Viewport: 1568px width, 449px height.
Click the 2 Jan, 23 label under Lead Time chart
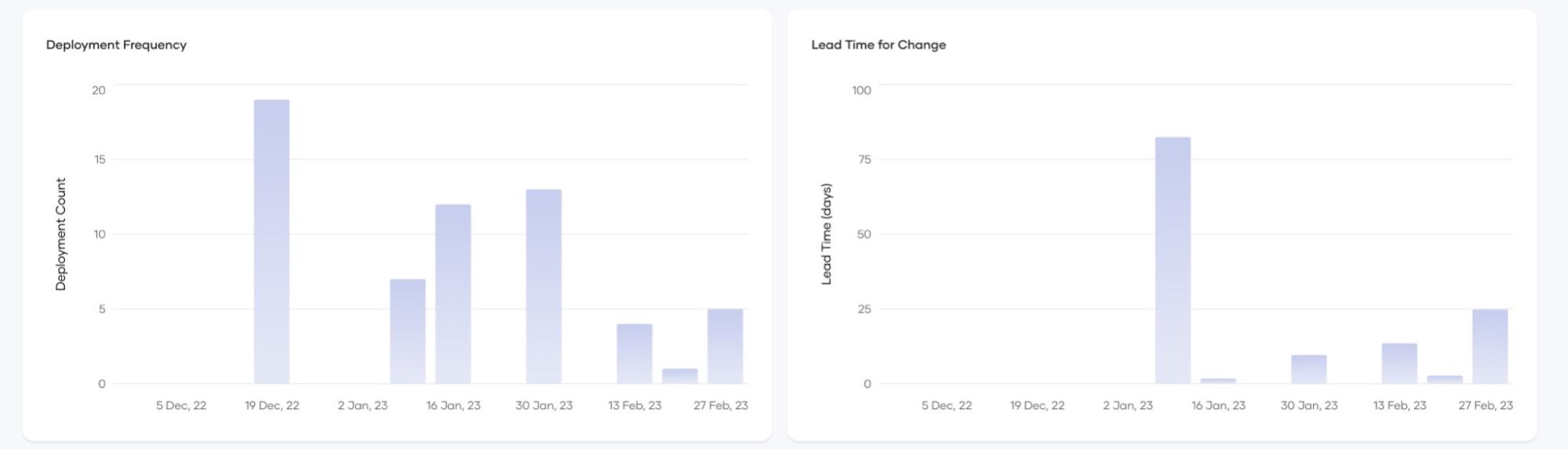pos(1128,405)
